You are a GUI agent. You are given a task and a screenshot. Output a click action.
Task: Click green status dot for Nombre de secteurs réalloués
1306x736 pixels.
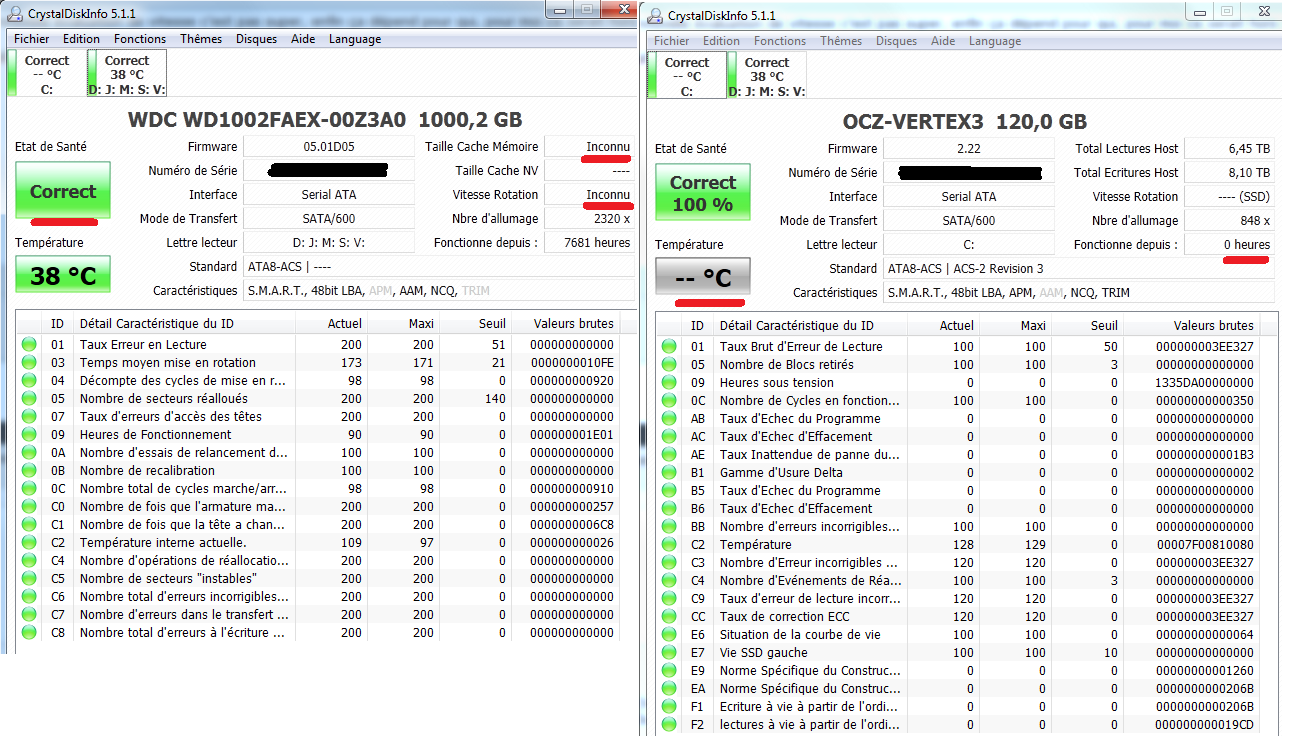29,399
